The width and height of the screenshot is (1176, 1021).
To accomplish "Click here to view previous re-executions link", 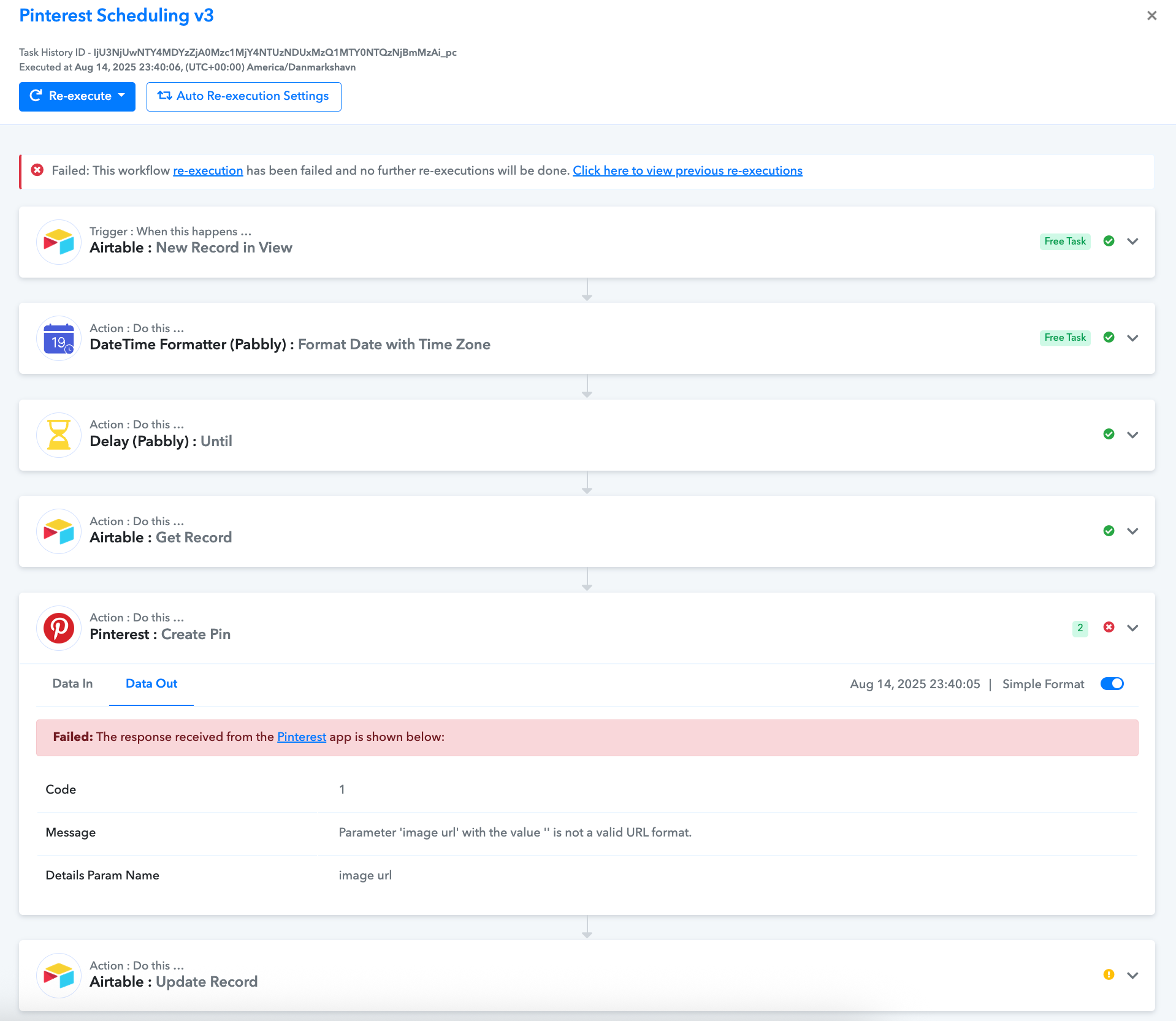I will click(x=687, y=170).
